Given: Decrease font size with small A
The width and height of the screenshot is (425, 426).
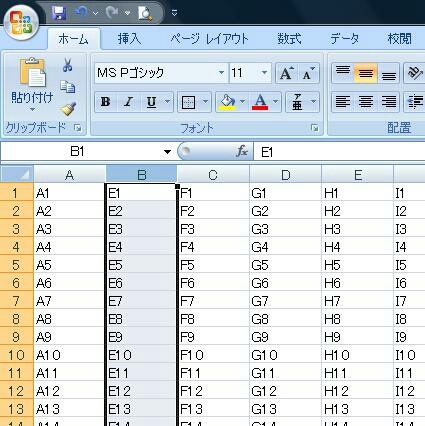Looking at the screenshot, I should pyautogui.click(x=309, y=73).
